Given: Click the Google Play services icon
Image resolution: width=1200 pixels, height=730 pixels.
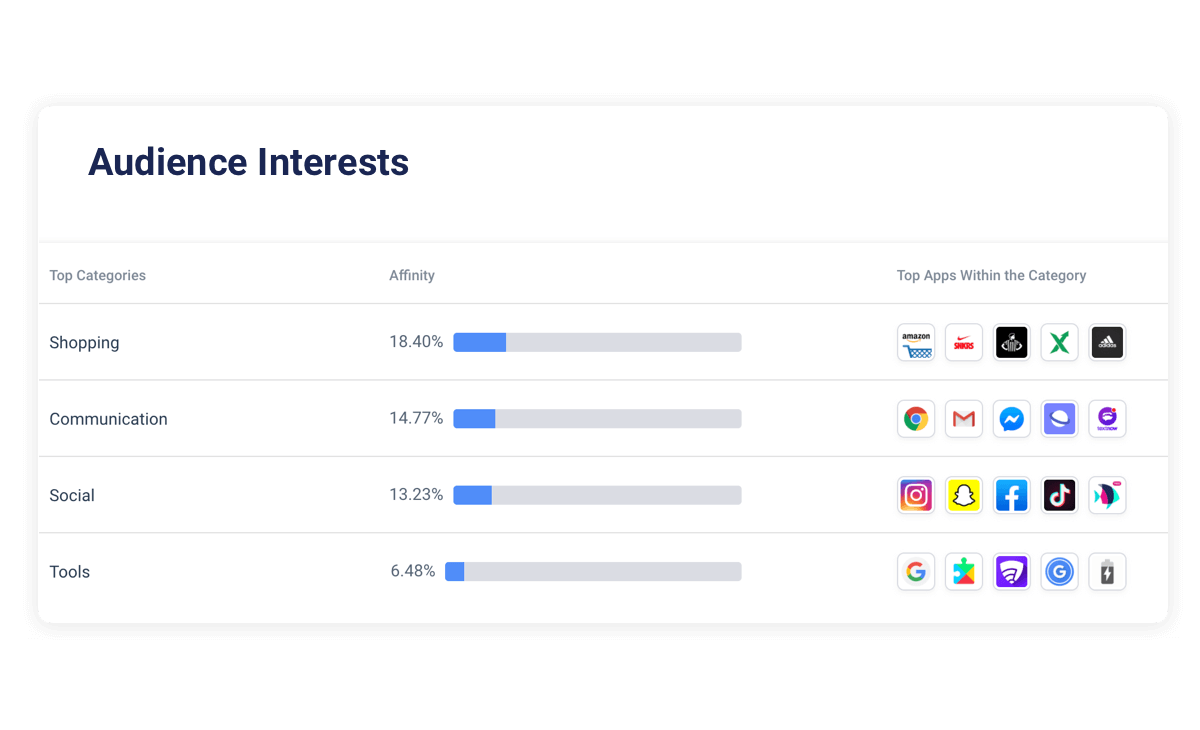Looking at the screenshot, I should 964,571.
